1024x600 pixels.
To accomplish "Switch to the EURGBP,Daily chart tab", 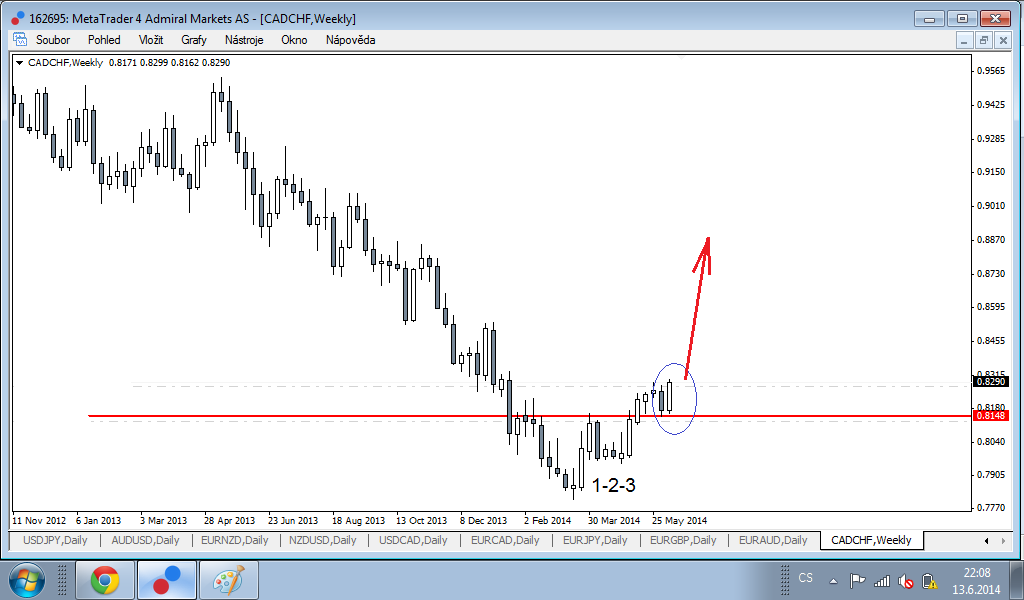I will [x=683, y=540].
